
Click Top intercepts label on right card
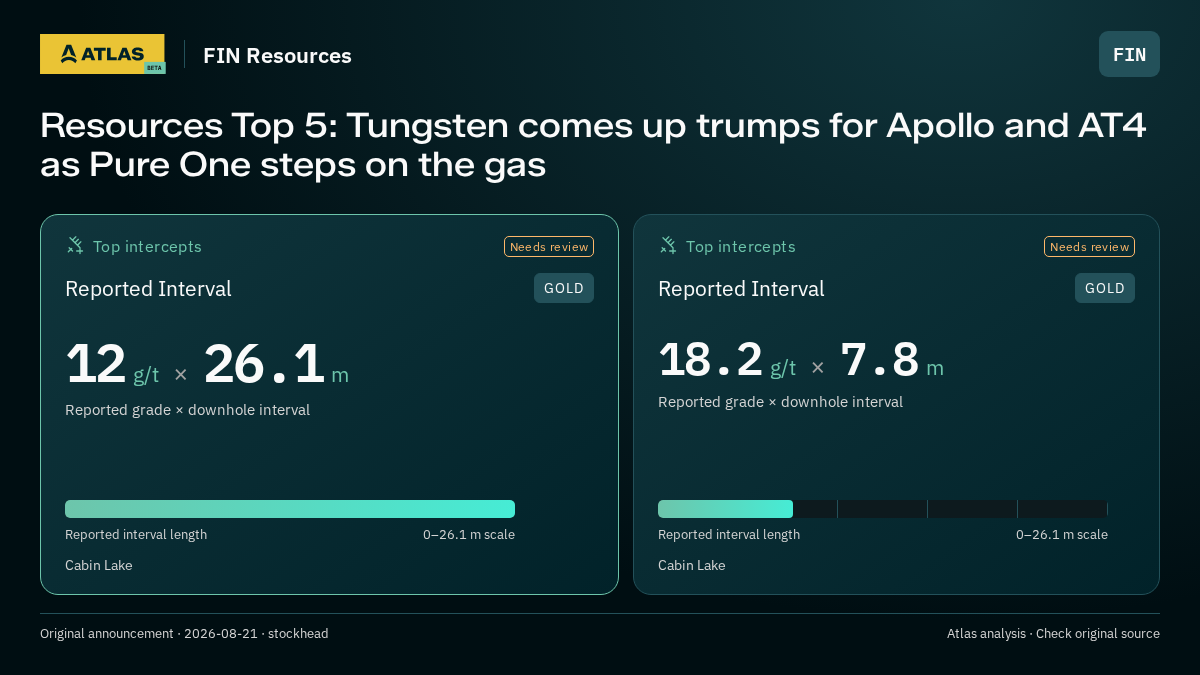pos(740,246)
